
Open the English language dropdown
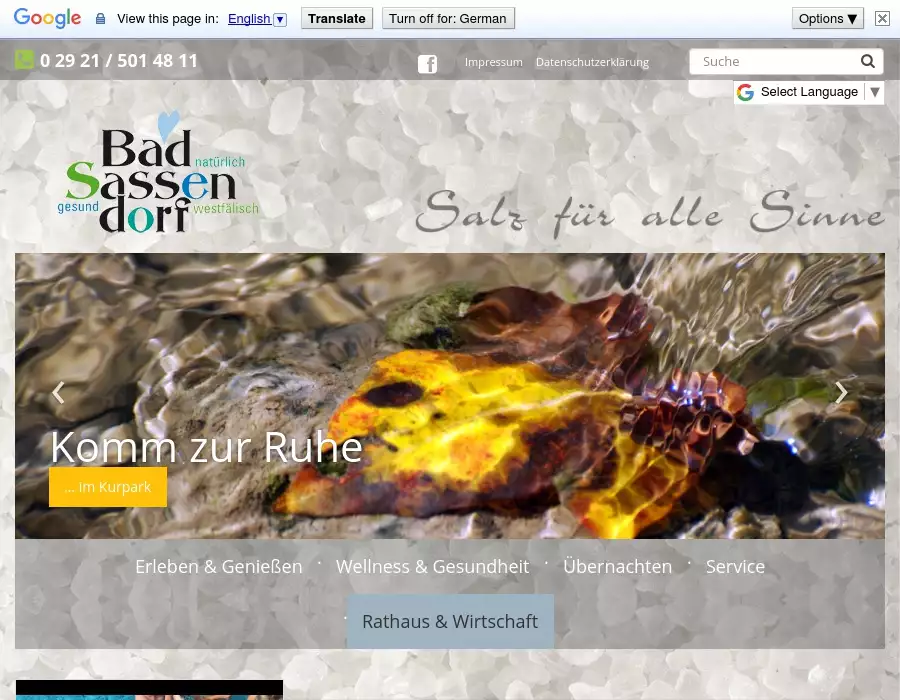(x=257, y=19)
